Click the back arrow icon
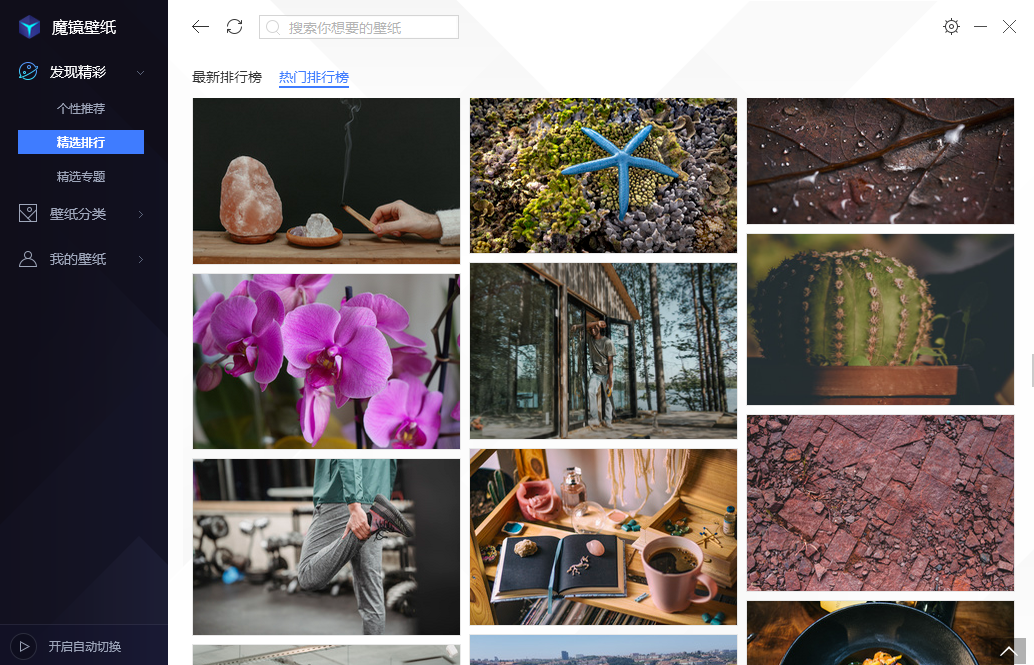 coord(201,27)
